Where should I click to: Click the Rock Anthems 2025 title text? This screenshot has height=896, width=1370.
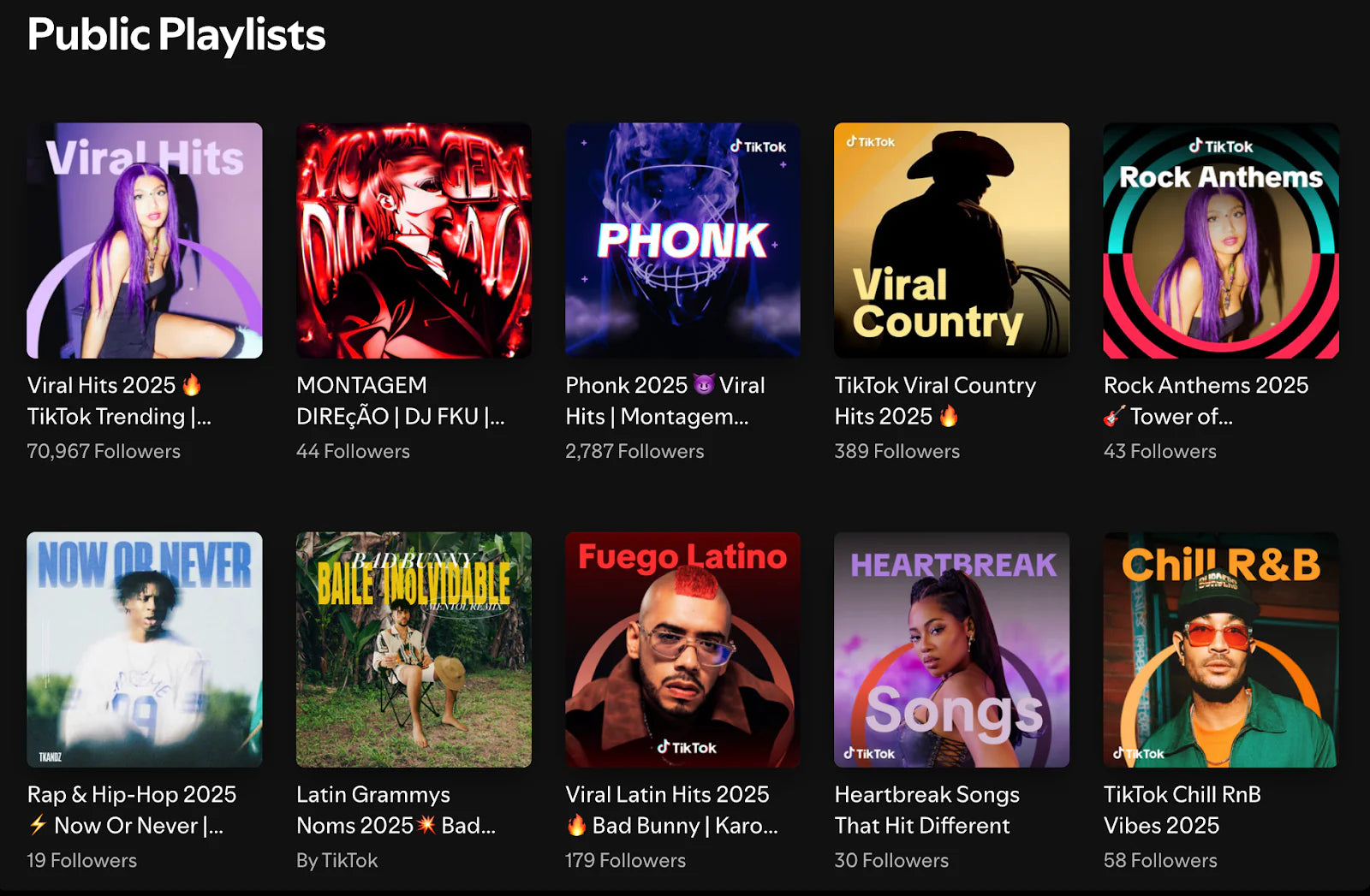[1205, 401]
